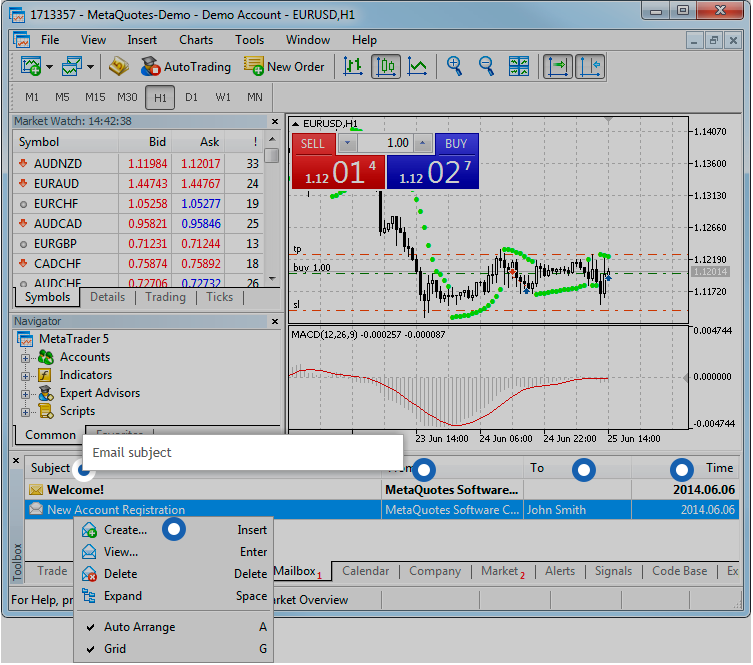Expand the Scripts tree node
This screenshot has width=753, height=665.
click(25, 412)
